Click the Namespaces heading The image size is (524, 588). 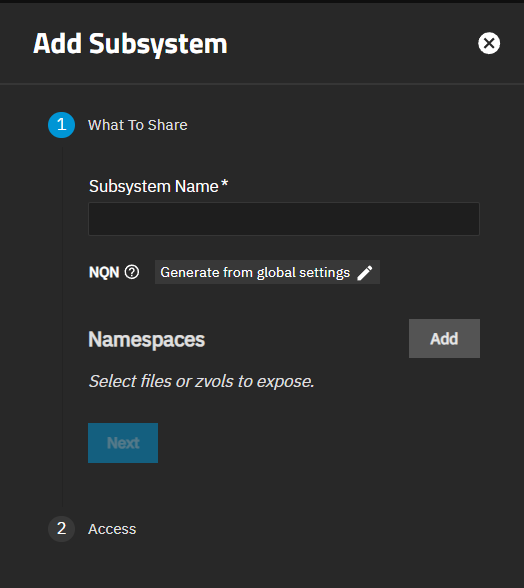147,340
